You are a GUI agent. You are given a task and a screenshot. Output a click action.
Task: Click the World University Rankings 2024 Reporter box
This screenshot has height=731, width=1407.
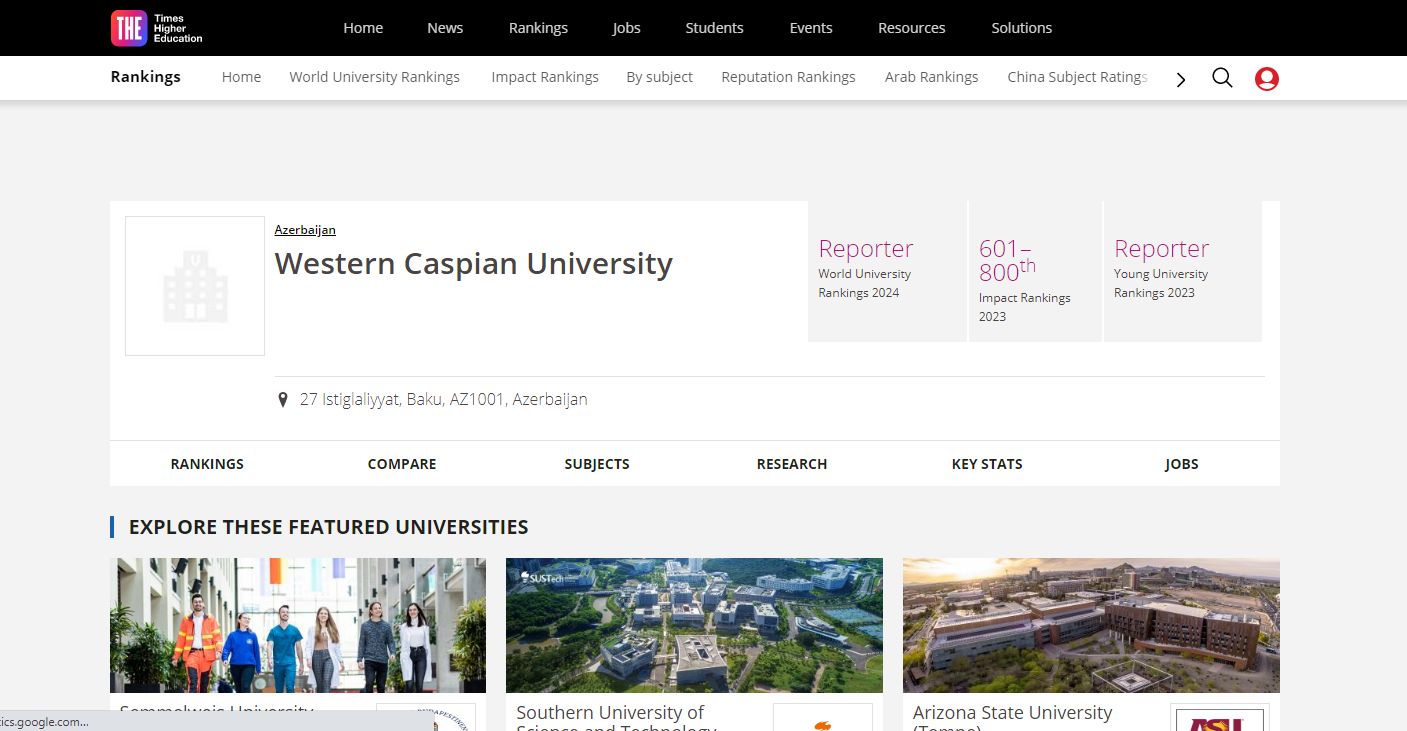pos(886,272)
